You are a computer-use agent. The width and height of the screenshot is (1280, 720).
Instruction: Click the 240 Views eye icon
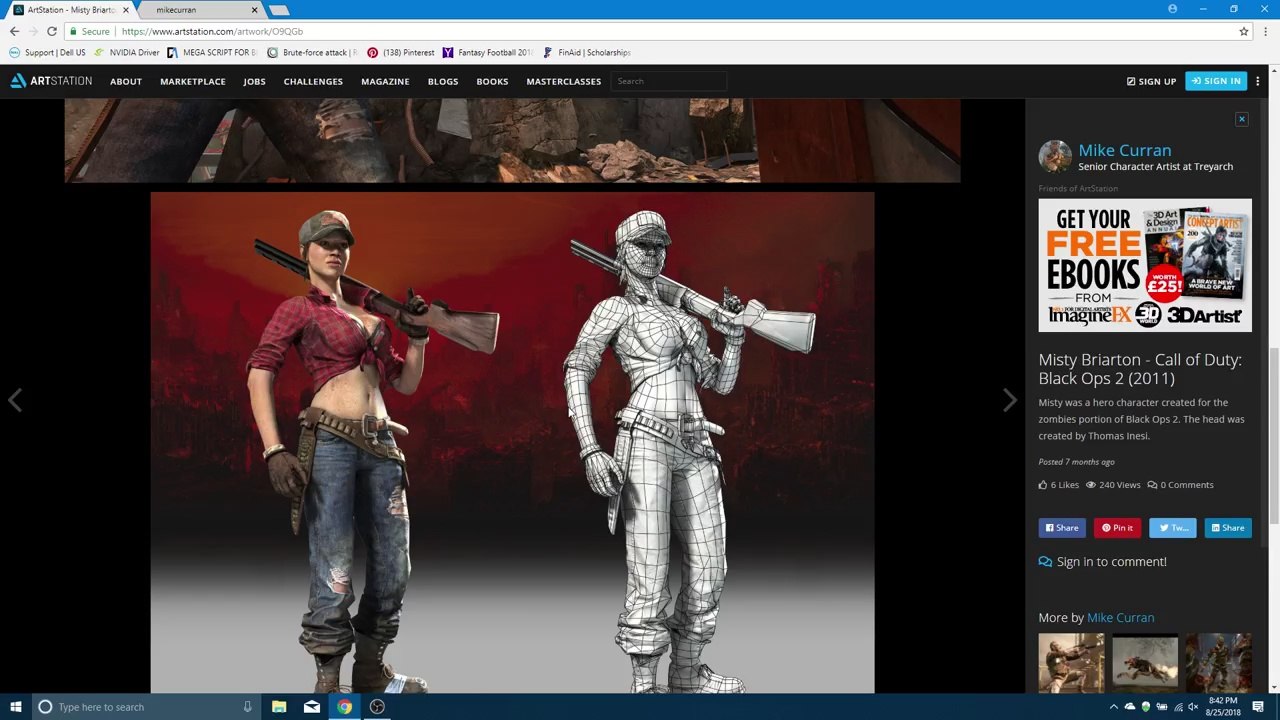[1091, 485]
